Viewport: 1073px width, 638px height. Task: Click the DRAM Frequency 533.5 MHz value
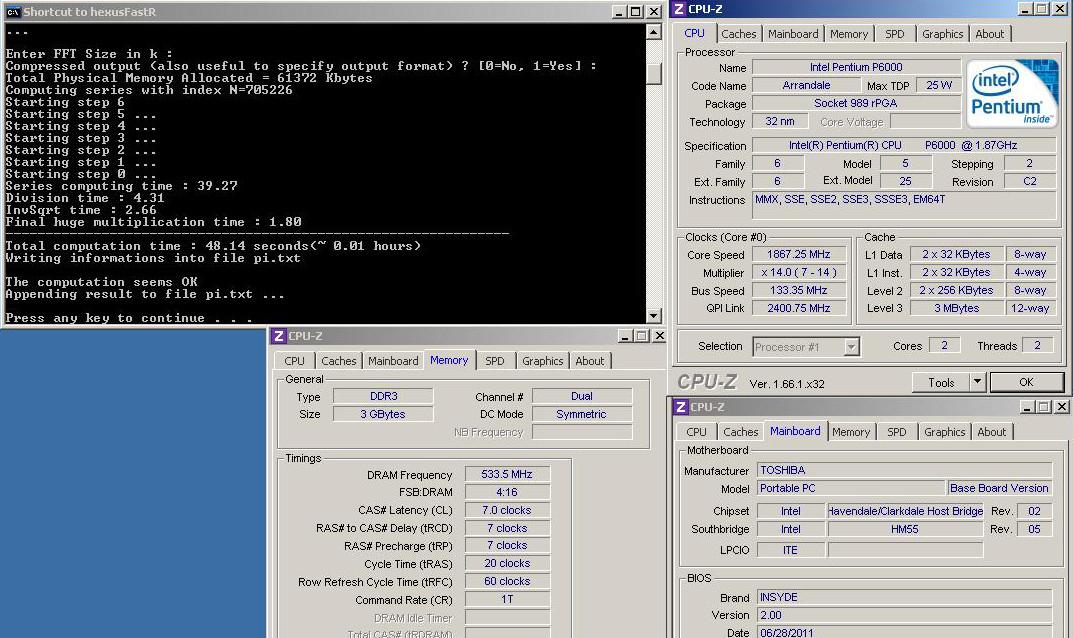507,474
